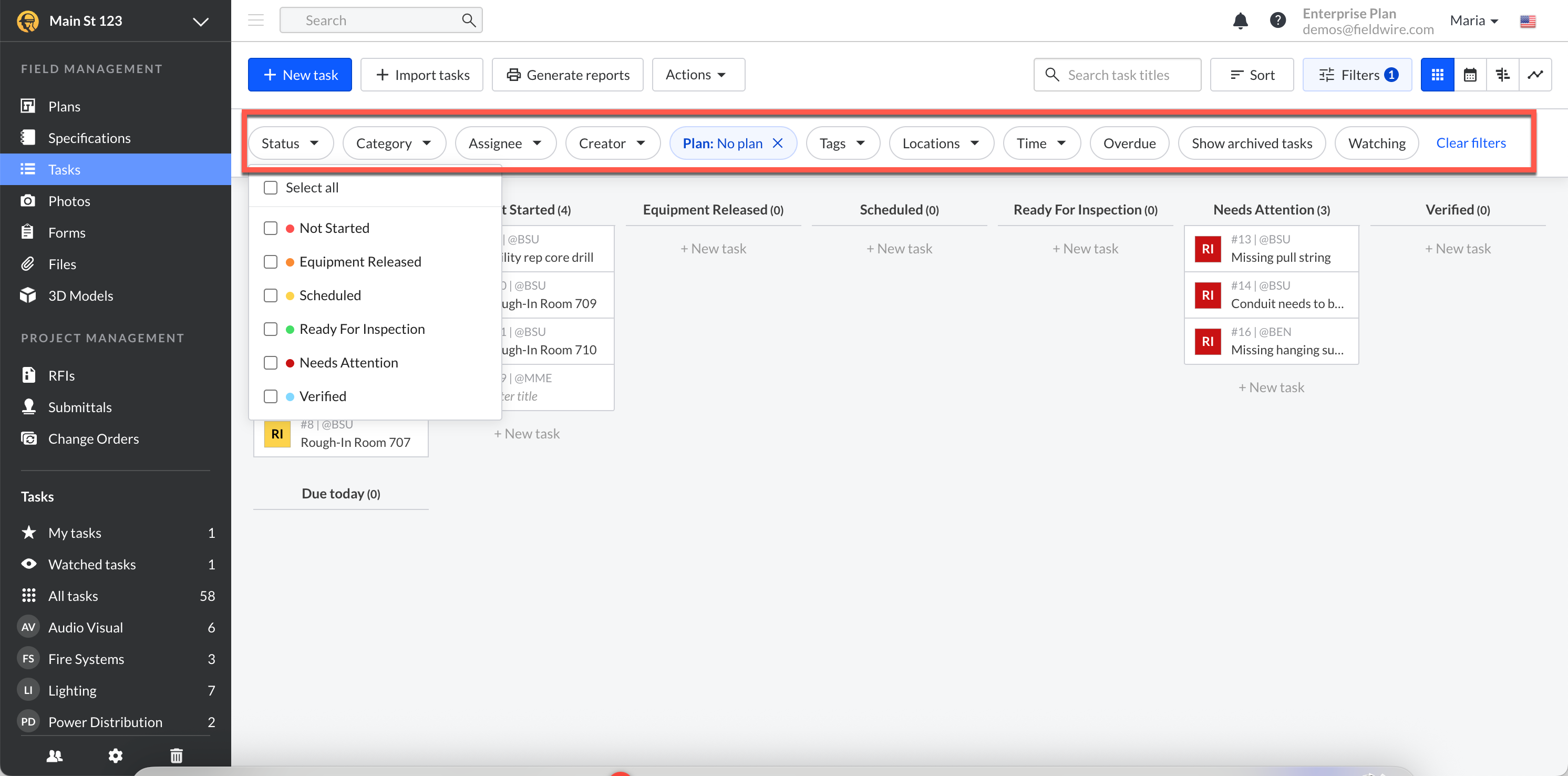The image size is (1568, 776).
Task: Open the analytics trend line view
Action: click(1534, 75)
